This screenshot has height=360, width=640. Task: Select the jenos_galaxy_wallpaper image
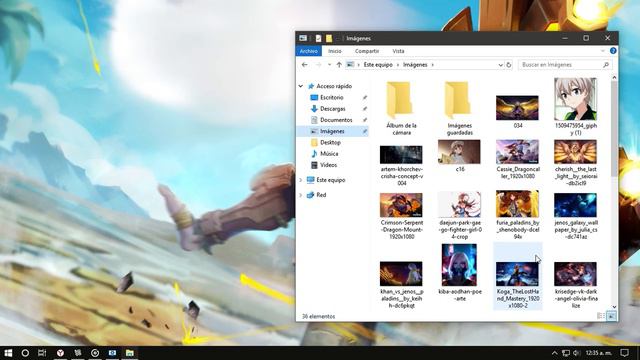(x=576, y=216)
